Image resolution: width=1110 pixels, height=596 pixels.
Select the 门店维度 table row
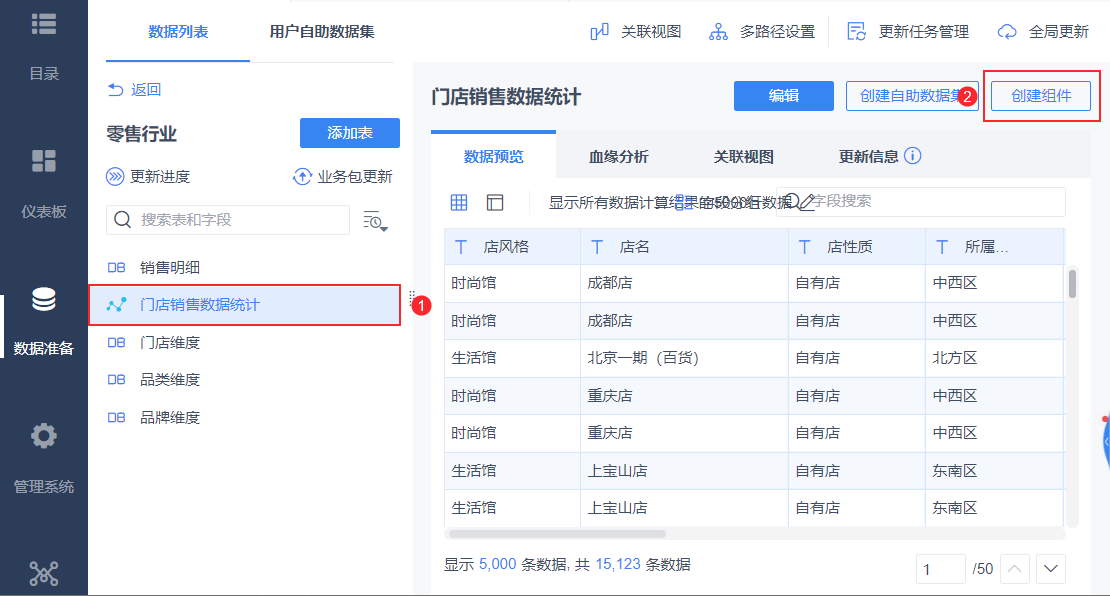(244, 343)
